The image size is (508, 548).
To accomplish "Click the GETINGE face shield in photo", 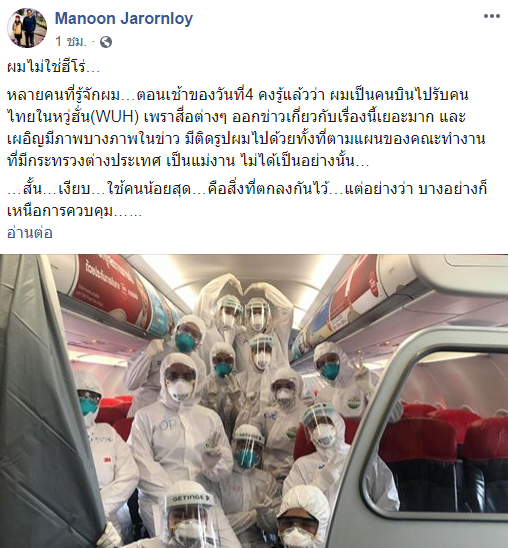I will click(191, 498).
